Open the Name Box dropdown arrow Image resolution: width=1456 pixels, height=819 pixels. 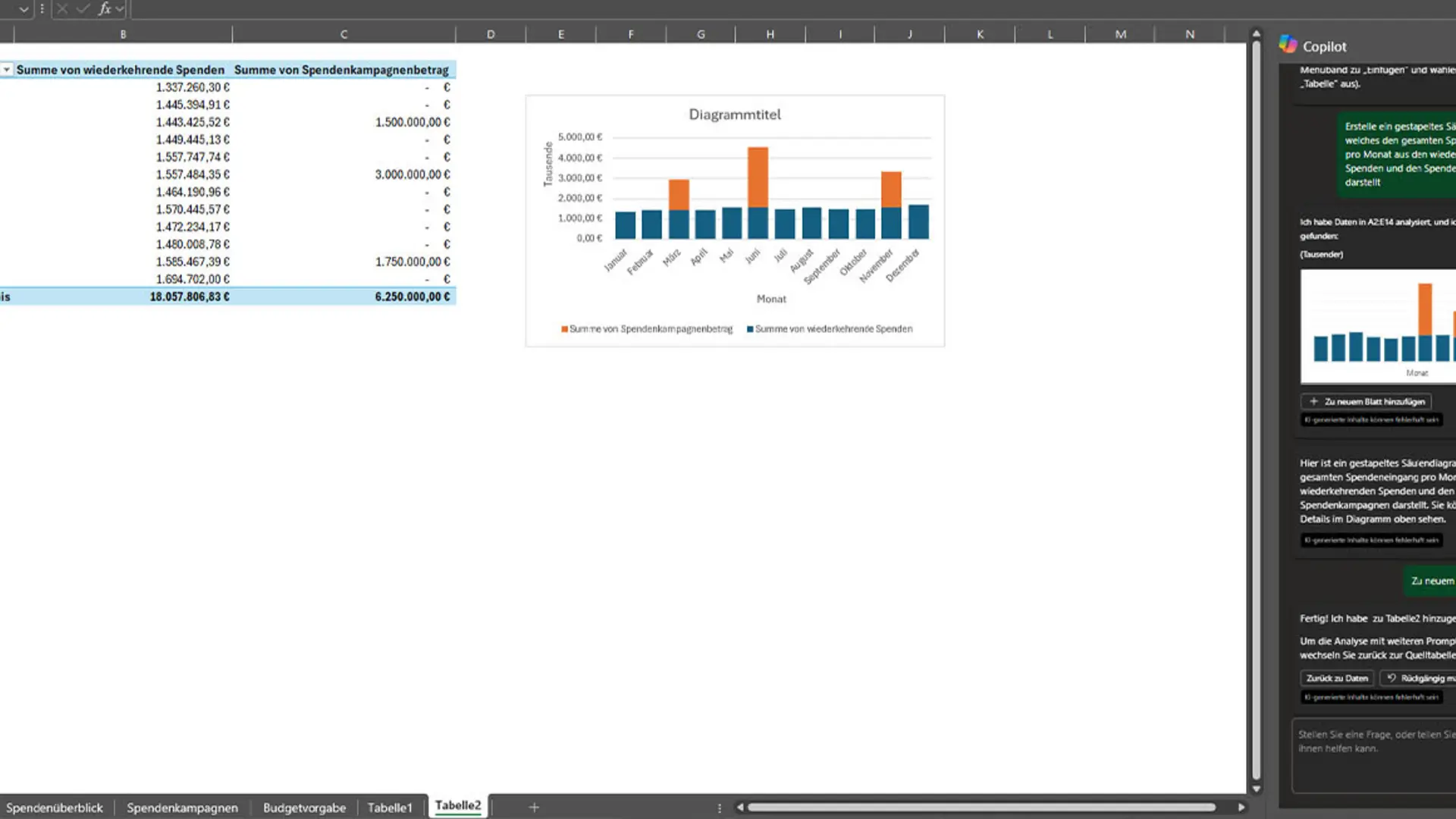(x=24, y=9)
